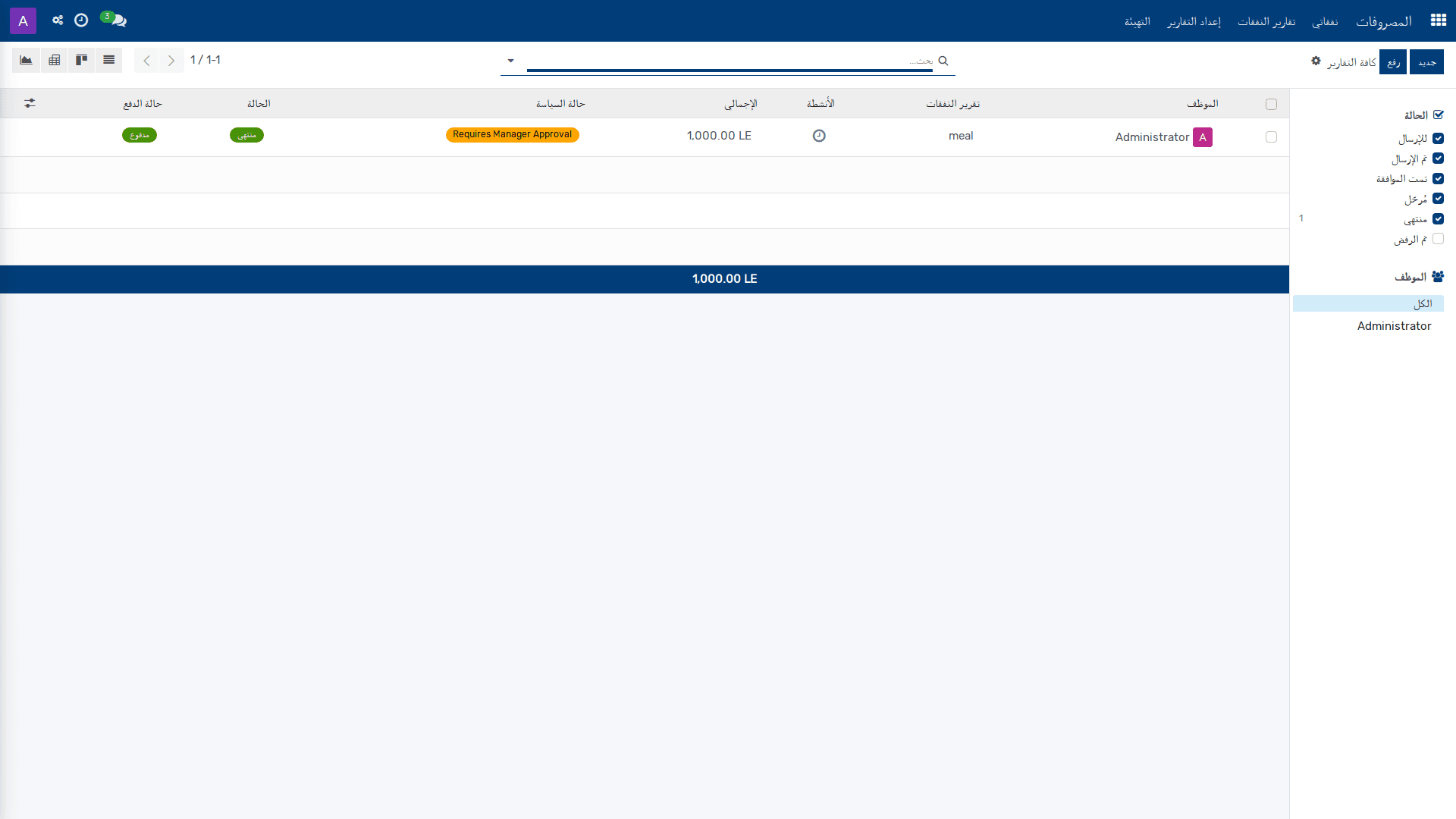1456x819 pixels.
Task: Toggle the تم الرفض status filter checkbox
Action: (x=1438, y=239)
